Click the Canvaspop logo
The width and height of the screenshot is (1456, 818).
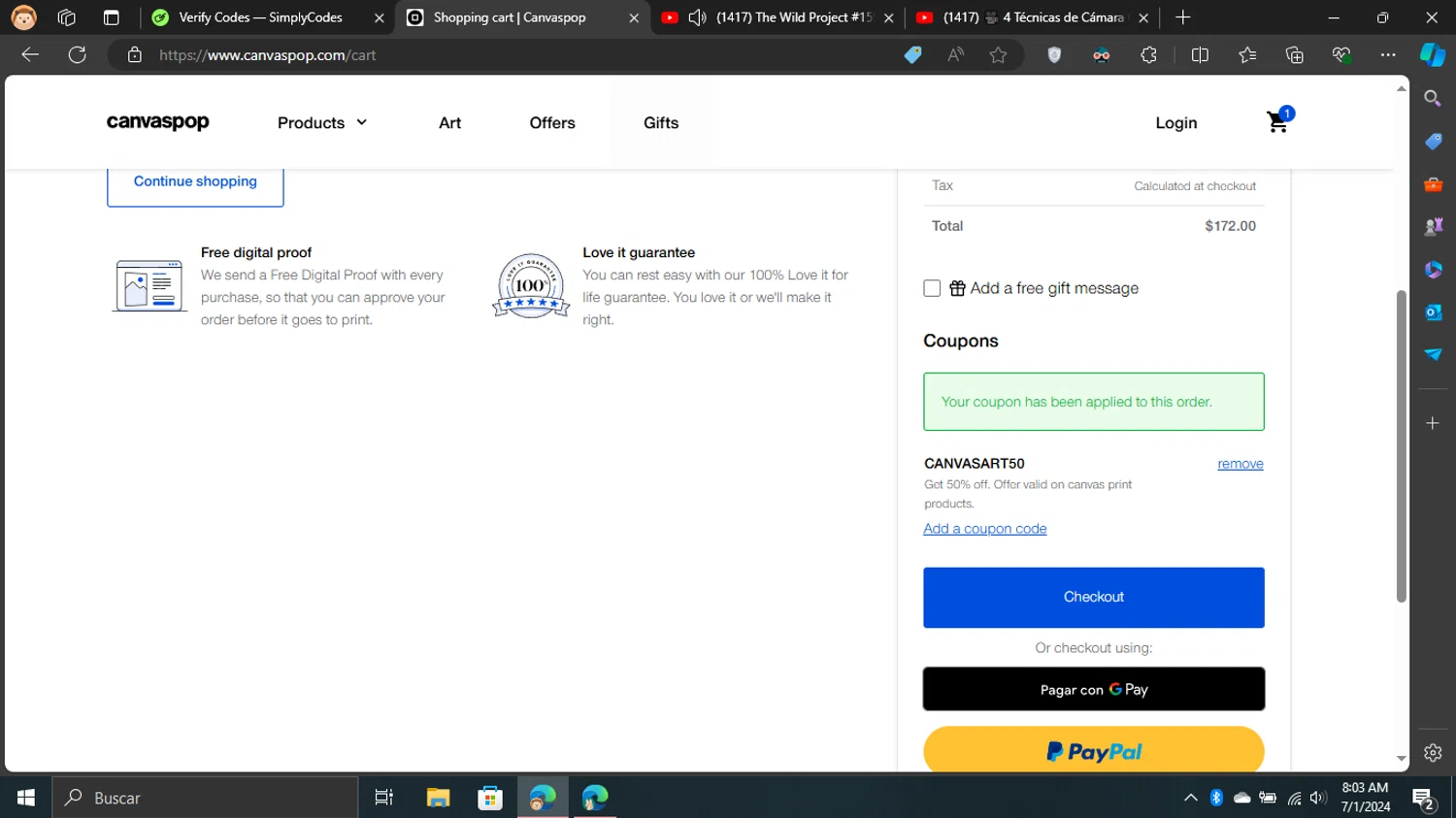pos(158,122)
